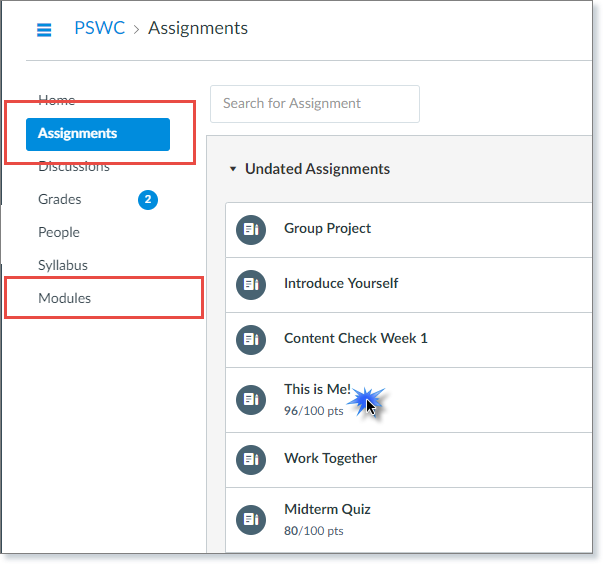Go to Home in course navigation
The height and width of the screenshot is (564, 603).
(x=56, y=100)
